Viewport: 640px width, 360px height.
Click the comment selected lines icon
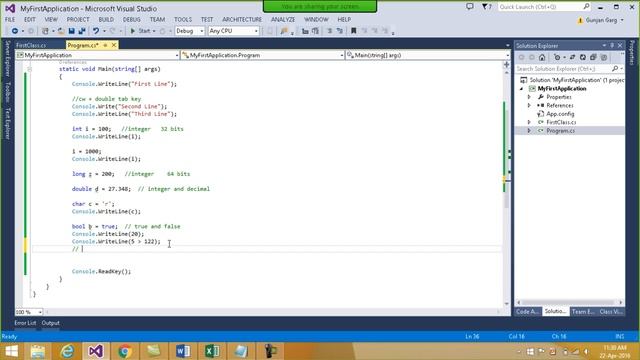[329, 31]
